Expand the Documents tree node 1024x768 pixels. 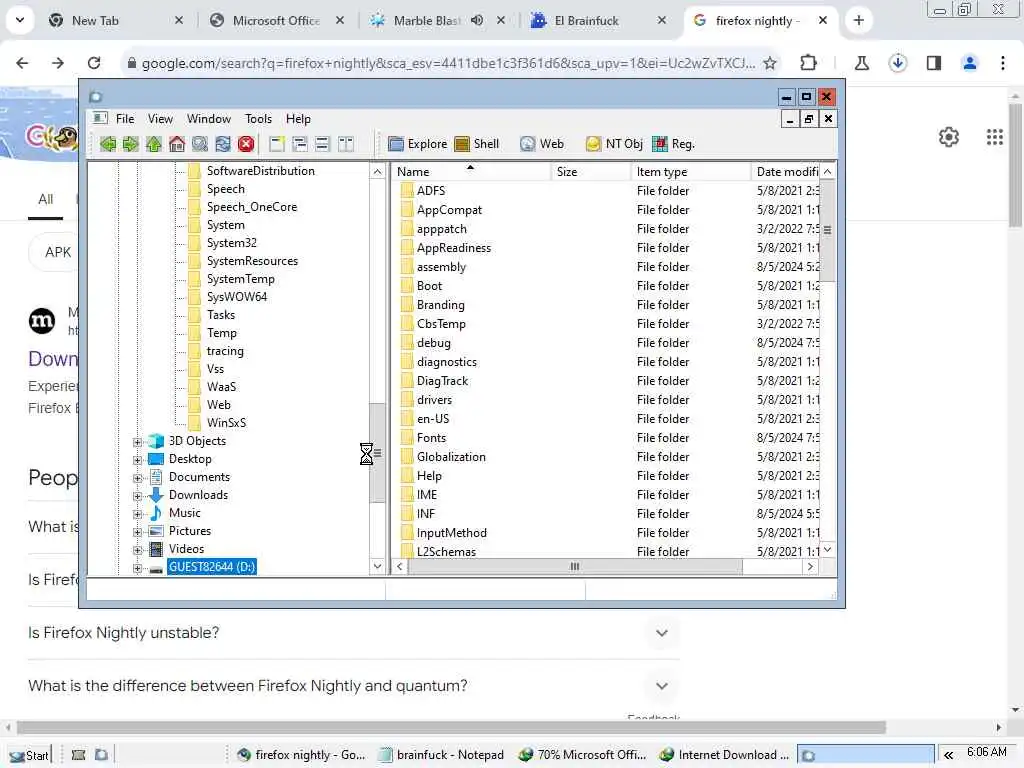(137, 478)
